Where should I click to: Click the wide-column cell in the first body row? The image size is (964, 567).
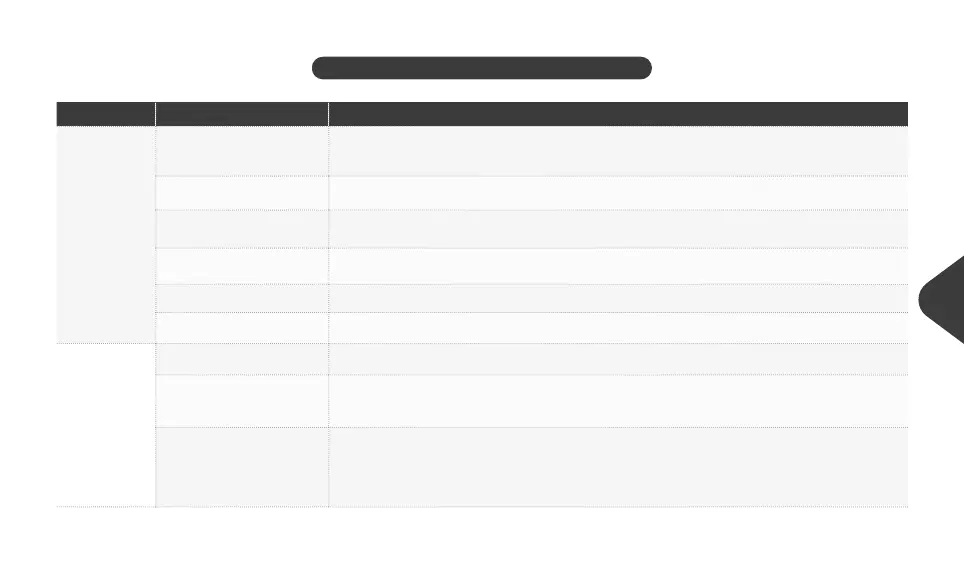618,151
